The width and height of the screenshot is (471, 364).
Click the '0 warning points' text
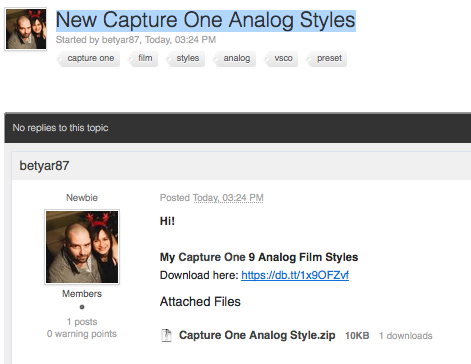coord(82,334)
